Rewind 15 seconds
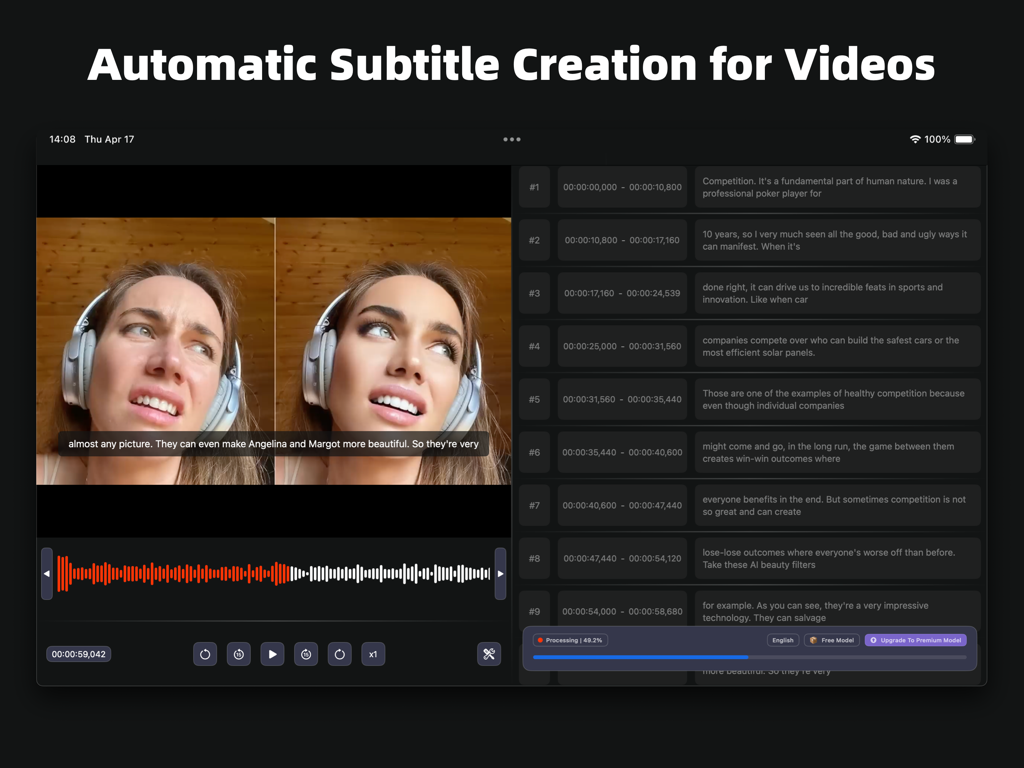 [x=238, y=654]
